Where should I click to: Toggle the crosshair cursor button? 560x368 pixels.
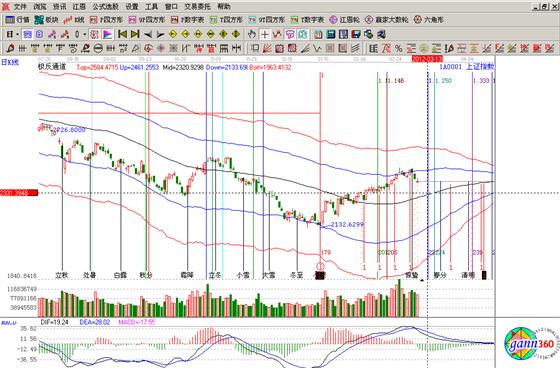click(265, 34)
